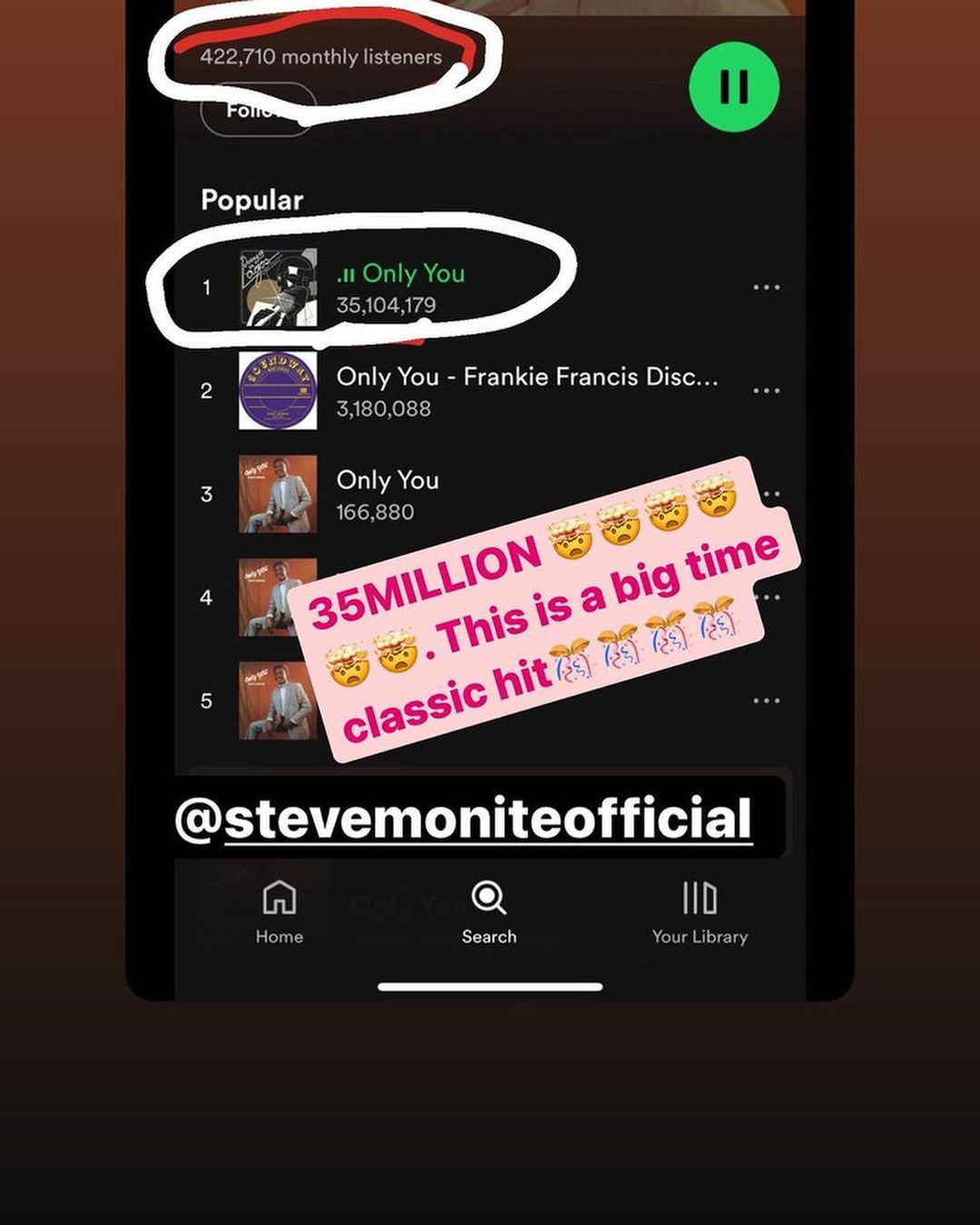Screen dimensions: 980x1225
Task: Tap the 422,710 monthly listeners text
Action: coord(321,56)
